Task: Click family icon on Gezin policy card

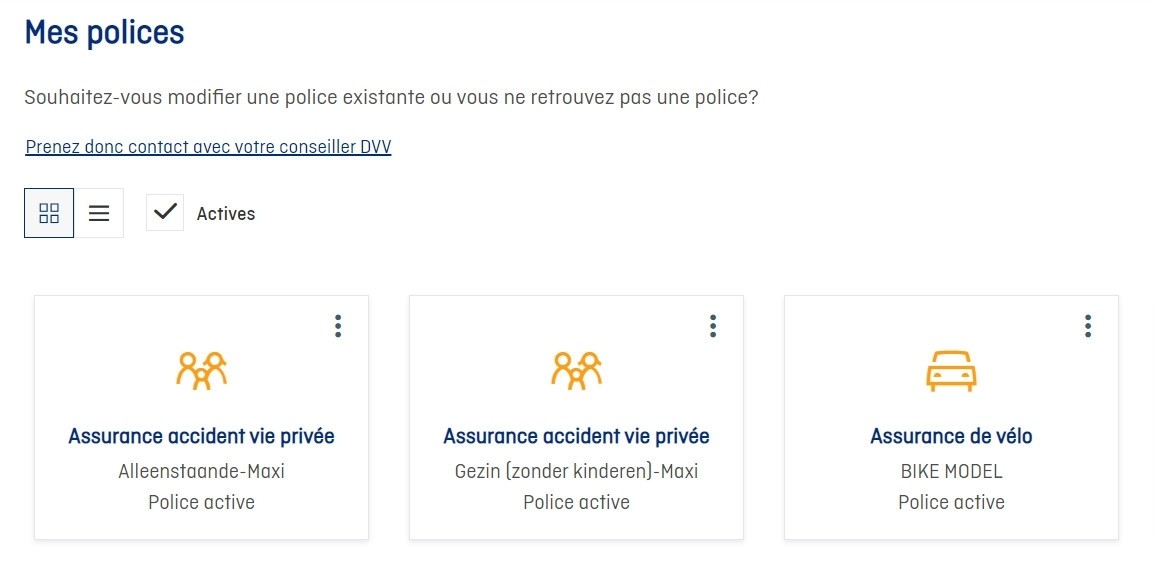Action: (x=576, y=370)
